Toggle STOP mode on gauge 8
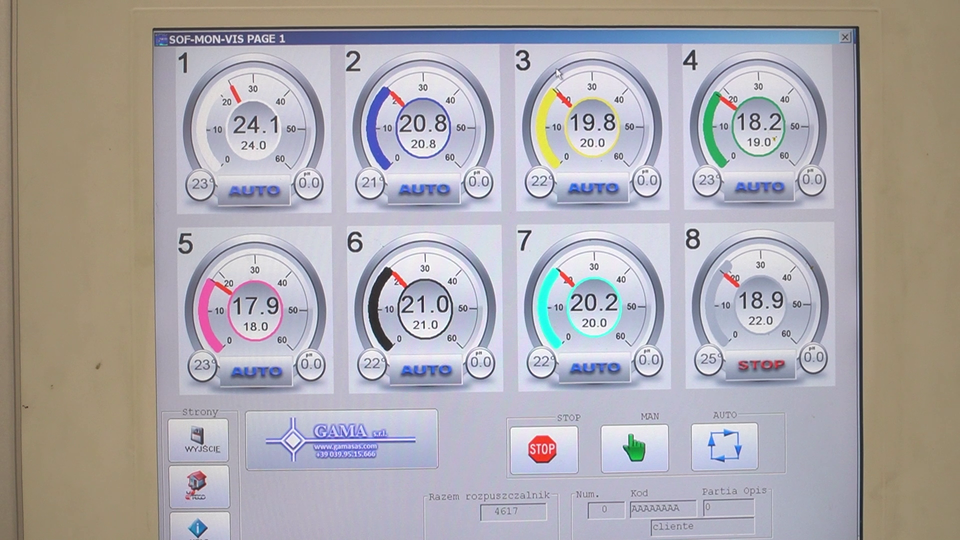The image size is (960, 540). (x=760, y=365)
